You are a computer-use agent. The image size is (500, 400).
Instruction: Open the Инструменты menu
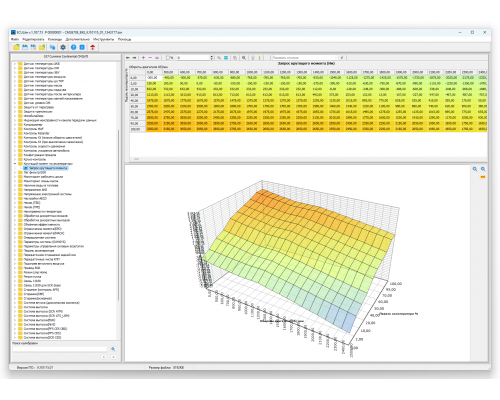(103, 39)
